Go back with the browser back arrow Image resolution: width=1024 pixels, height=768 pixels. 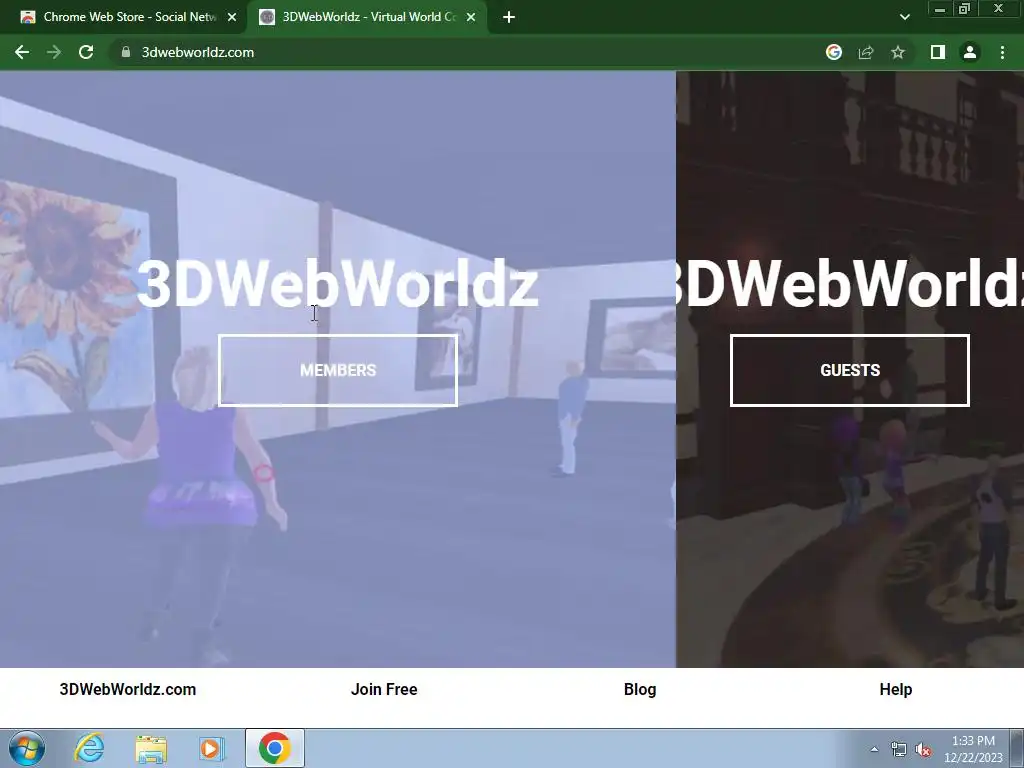(x=22, y=52)
